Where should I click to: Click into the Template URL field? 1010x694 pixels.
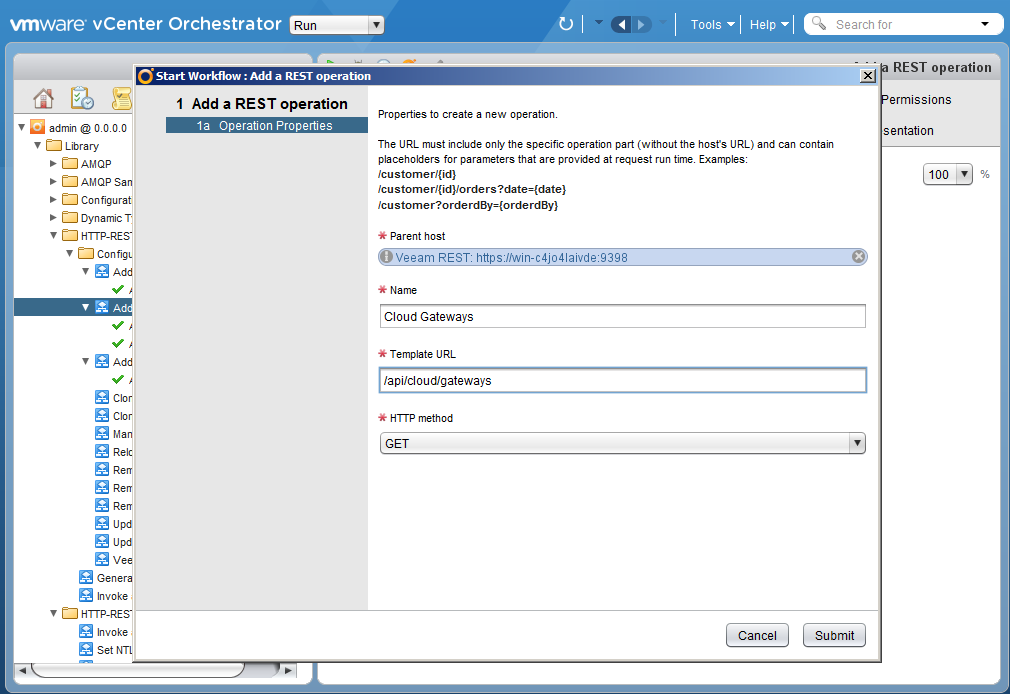[x=622, y=380]
